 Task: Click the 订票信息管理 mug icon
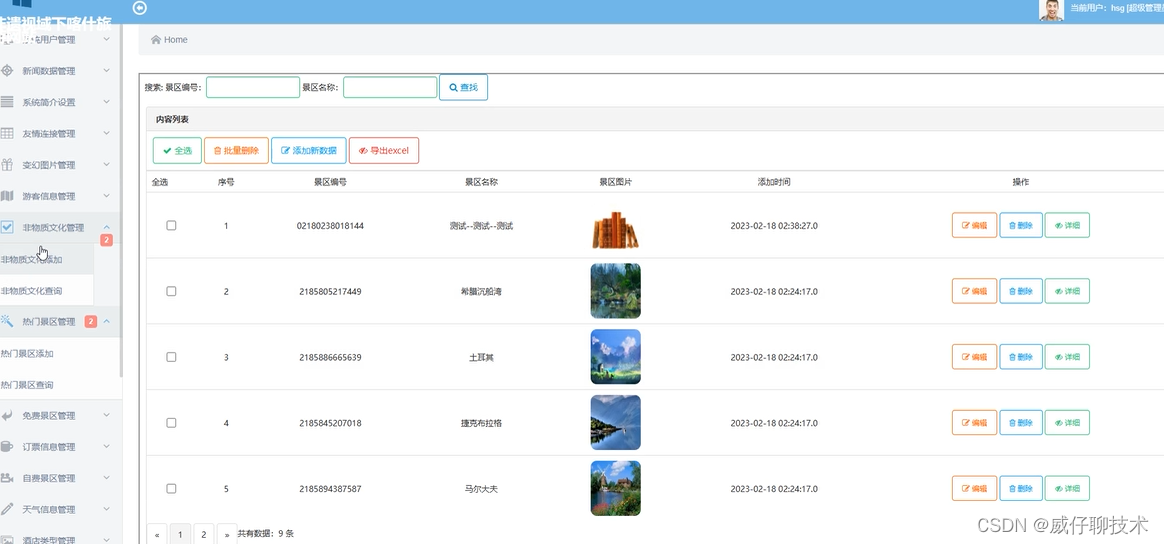coord(7,446)
